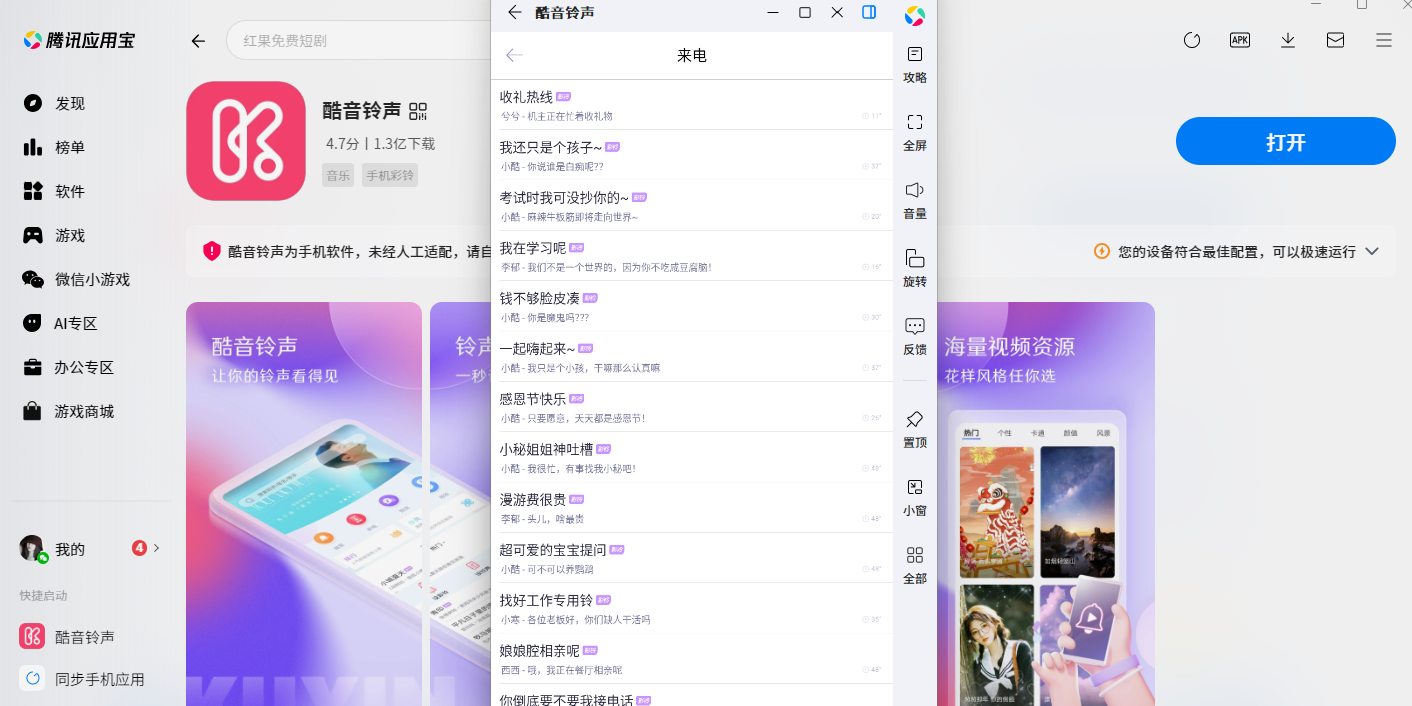Open the mail messages icon

point(1335,40)
